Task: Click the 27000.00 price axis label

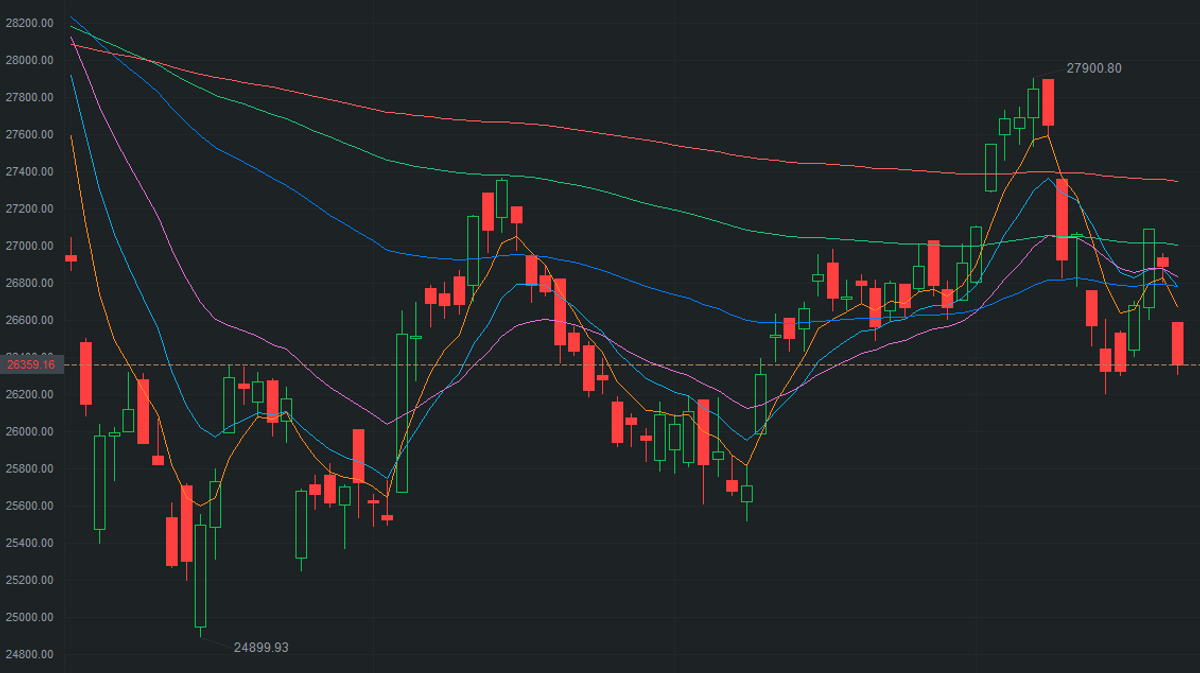Action: coord(29,246)
